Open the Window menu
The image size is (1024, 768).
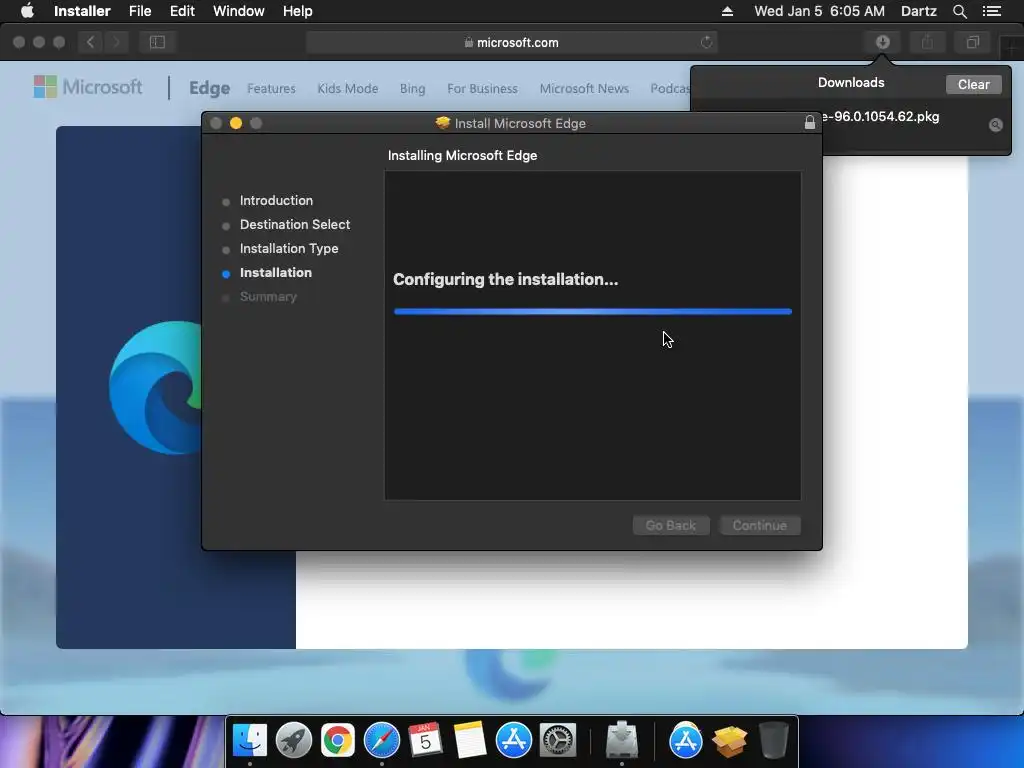tap(238, 11)
